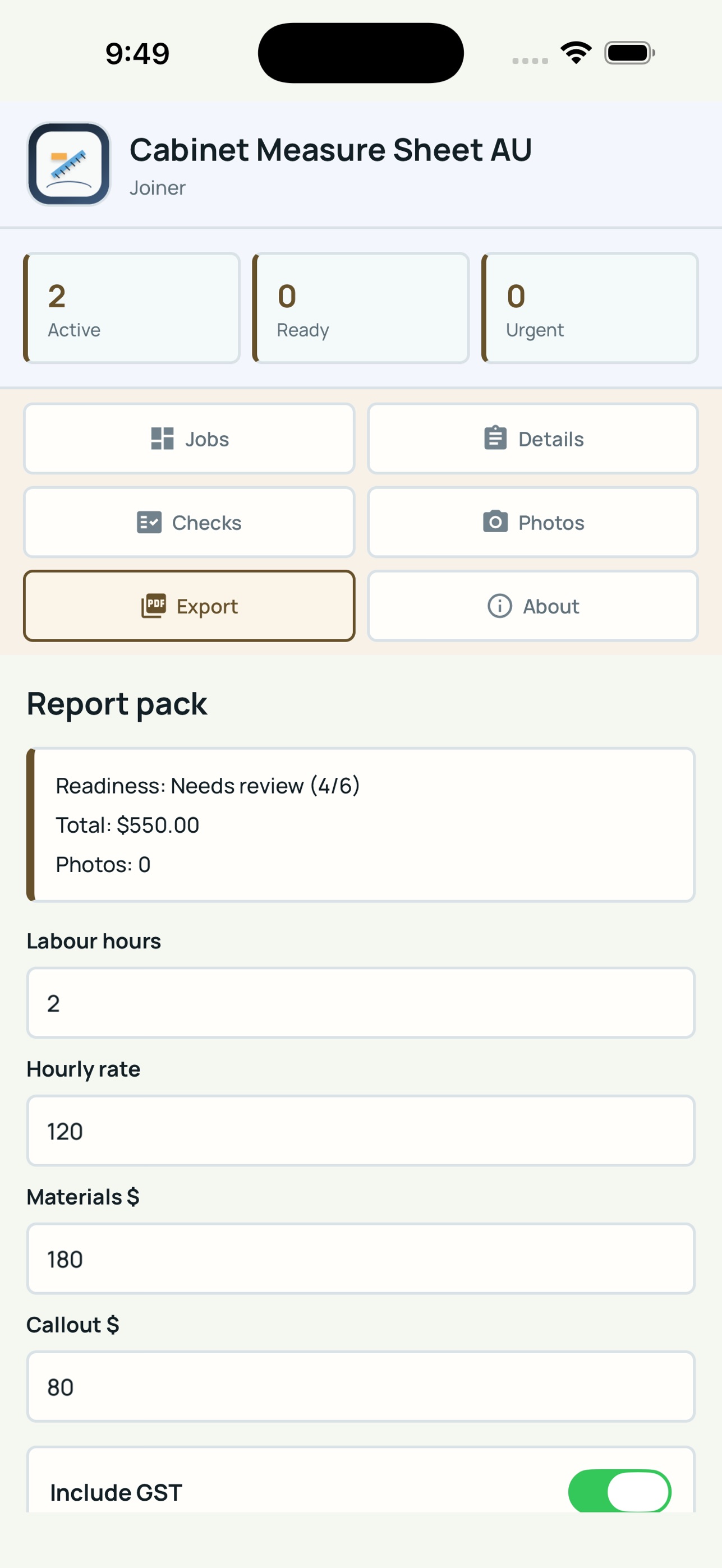Go to the Checks tab
Image resolution: width=722 pixels, height=1568 pixels.
click(x=189, y=522)
